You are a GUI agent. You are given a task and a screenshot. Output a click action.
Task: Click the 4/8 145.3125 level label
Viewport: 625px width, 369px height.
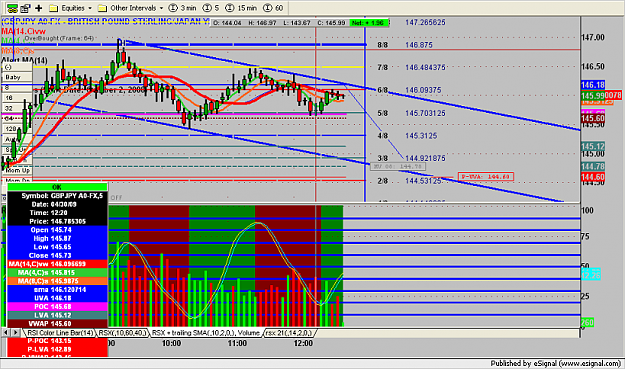[x=407, y=136]
